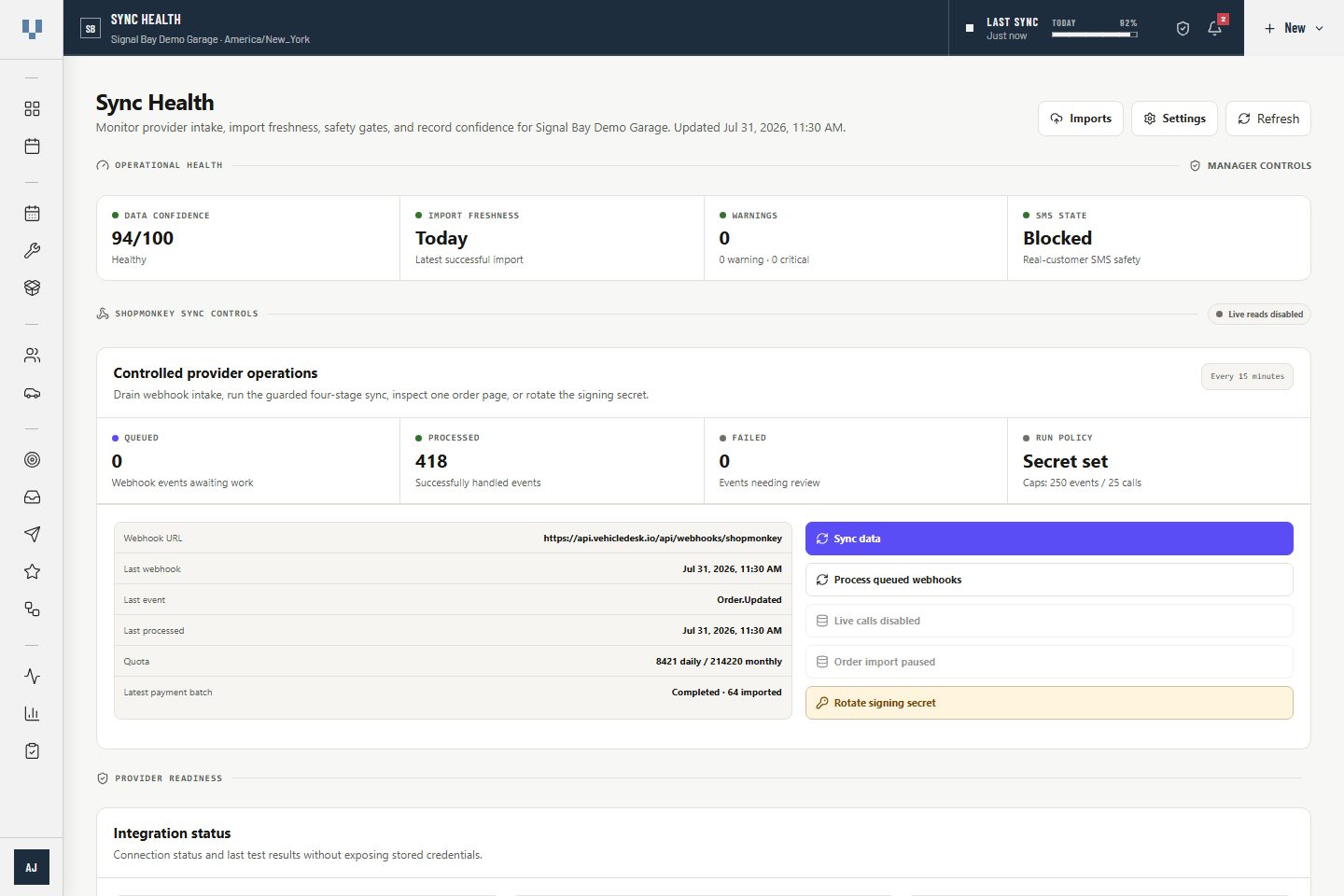Click the Every 15 minutes badge
1344x896 pixels.
pyautogui.click(x=1247, y=376)
